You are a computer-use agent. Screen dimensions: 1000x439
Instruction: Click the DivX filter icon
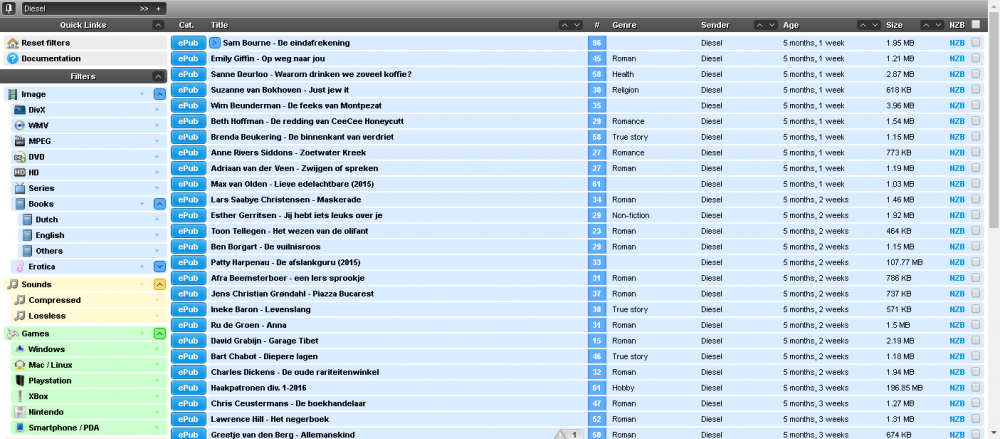tap(19, 110)
